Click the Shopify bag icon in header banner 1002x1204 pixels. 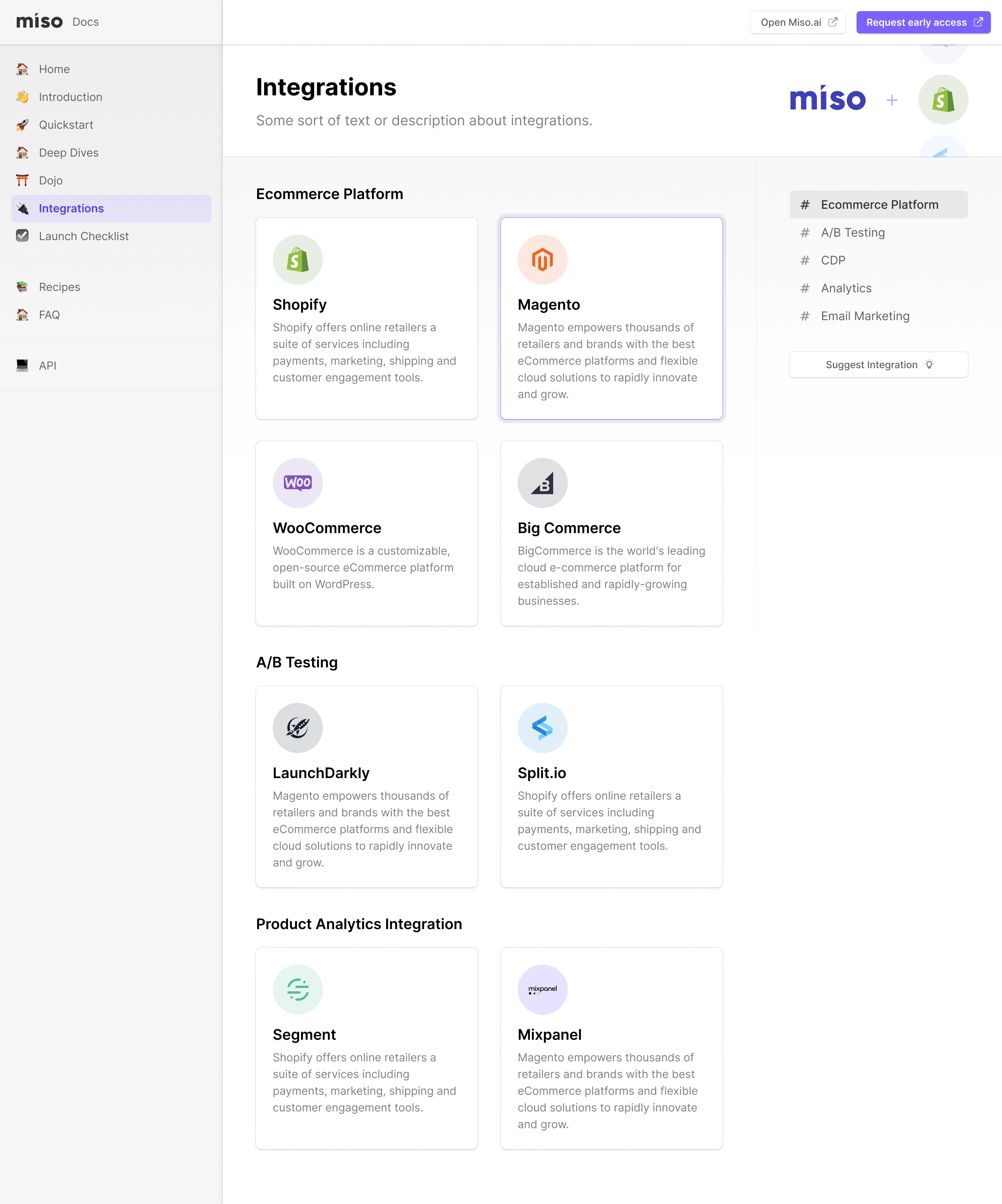(943, 100)
